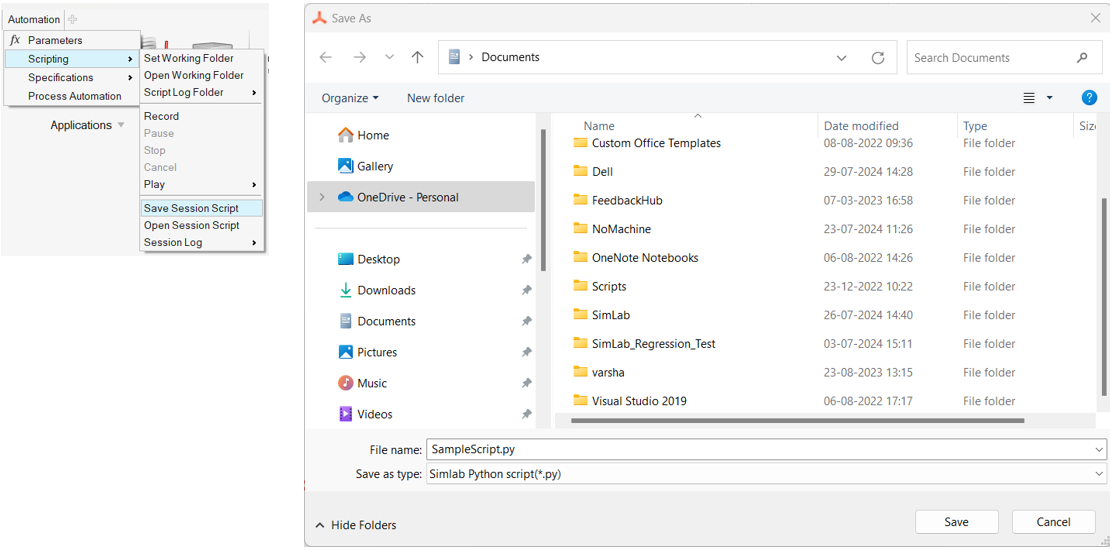The image size is (1110, 550).
Task: Collapse the panel using Hide Folders
Action: tap(356, 525)
